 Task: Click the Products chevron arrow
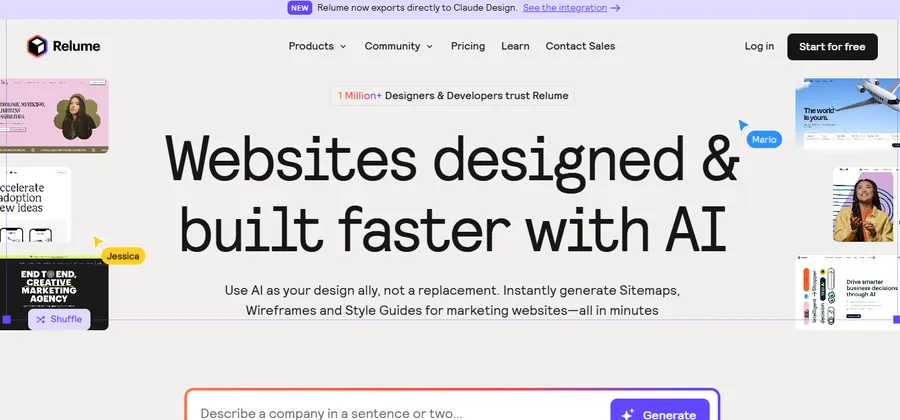(x=343, y=46)
